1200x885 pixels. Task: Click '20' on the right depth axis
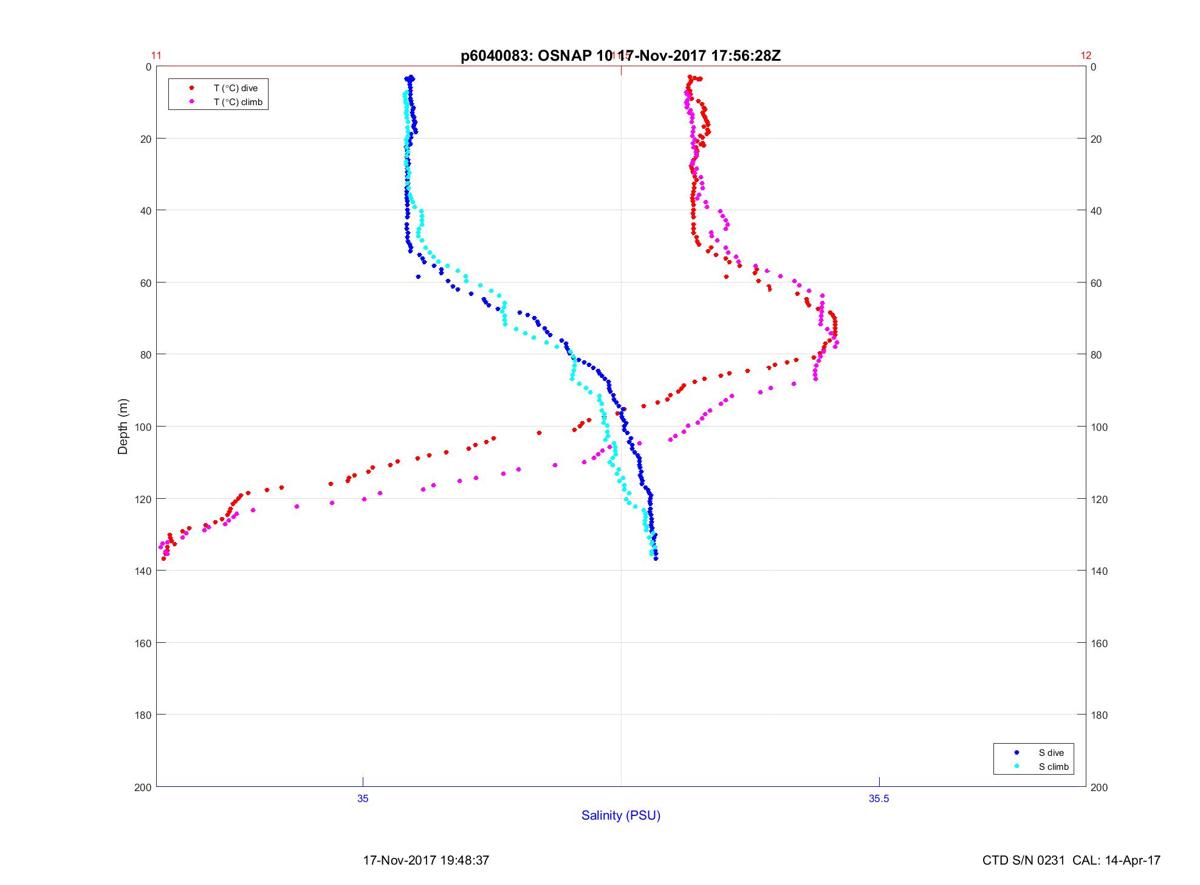point(1096,139)
